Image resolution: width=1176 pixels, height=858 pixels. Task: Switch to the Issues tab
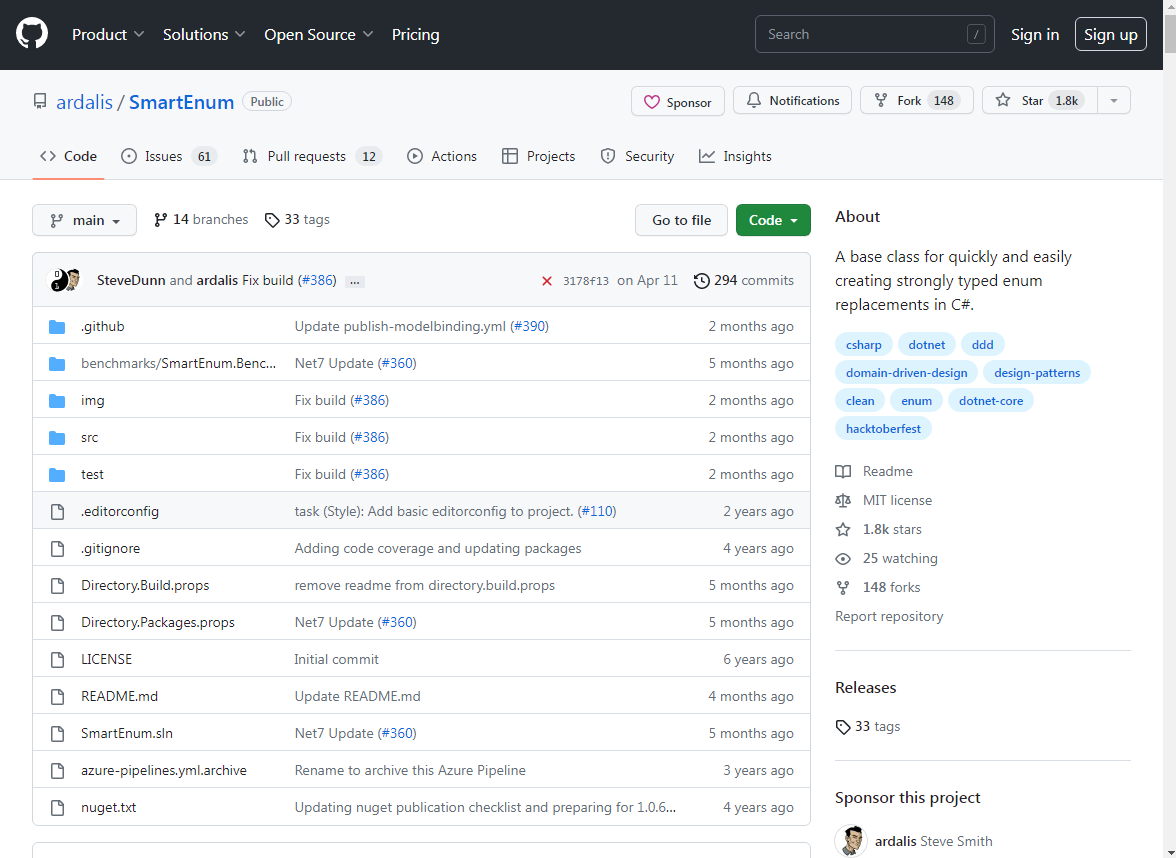tap(169, 156)
